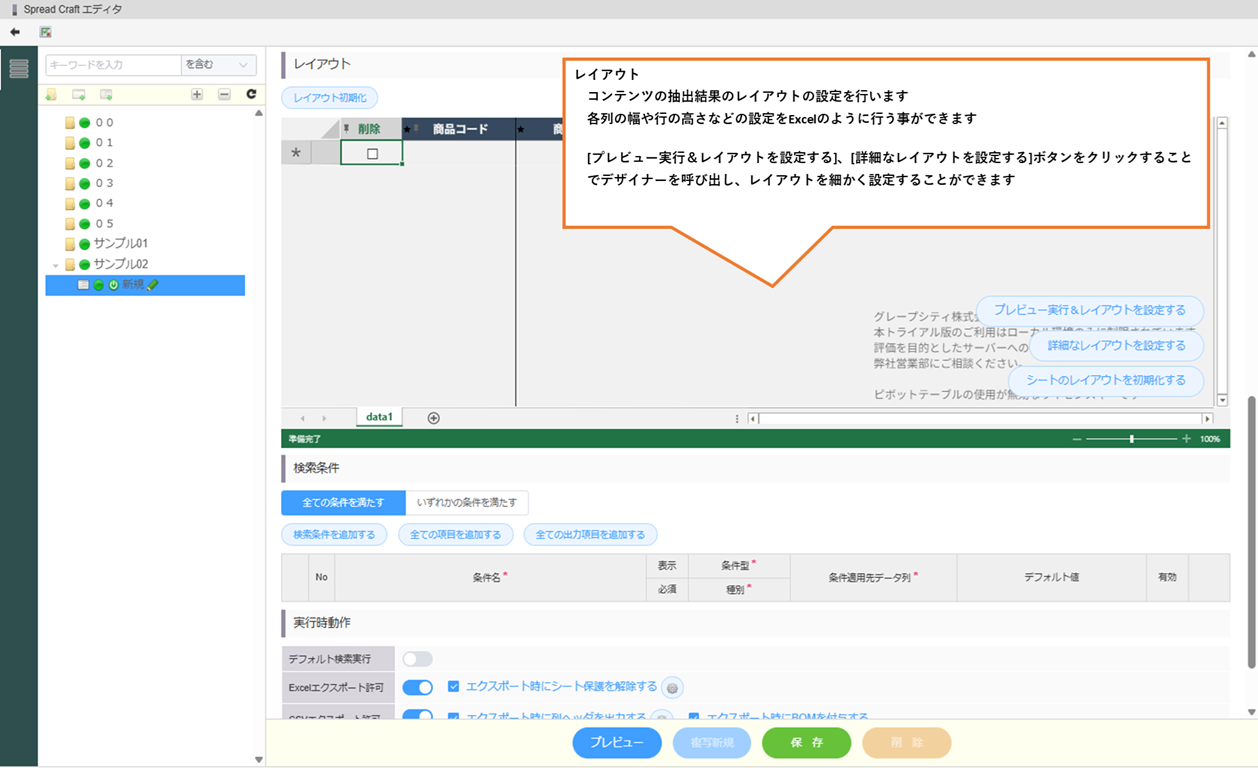The width and height of the screenshot is (1258, 768).
Task: Click the 検索条件を追加する button
Action: (334, 535)
